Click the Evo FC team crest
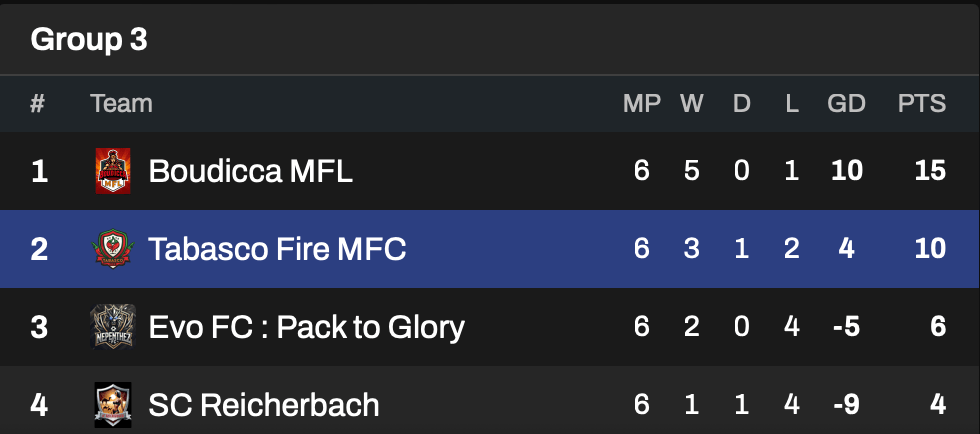 click(112, 326)
